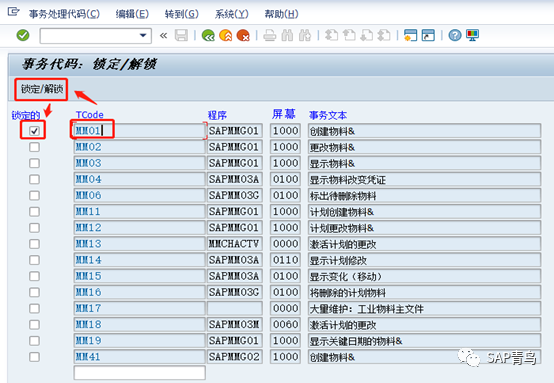Screen dimensions: 554x383
Task: Check the locked checkbox for MM02
Action: [x=34, y=147]
